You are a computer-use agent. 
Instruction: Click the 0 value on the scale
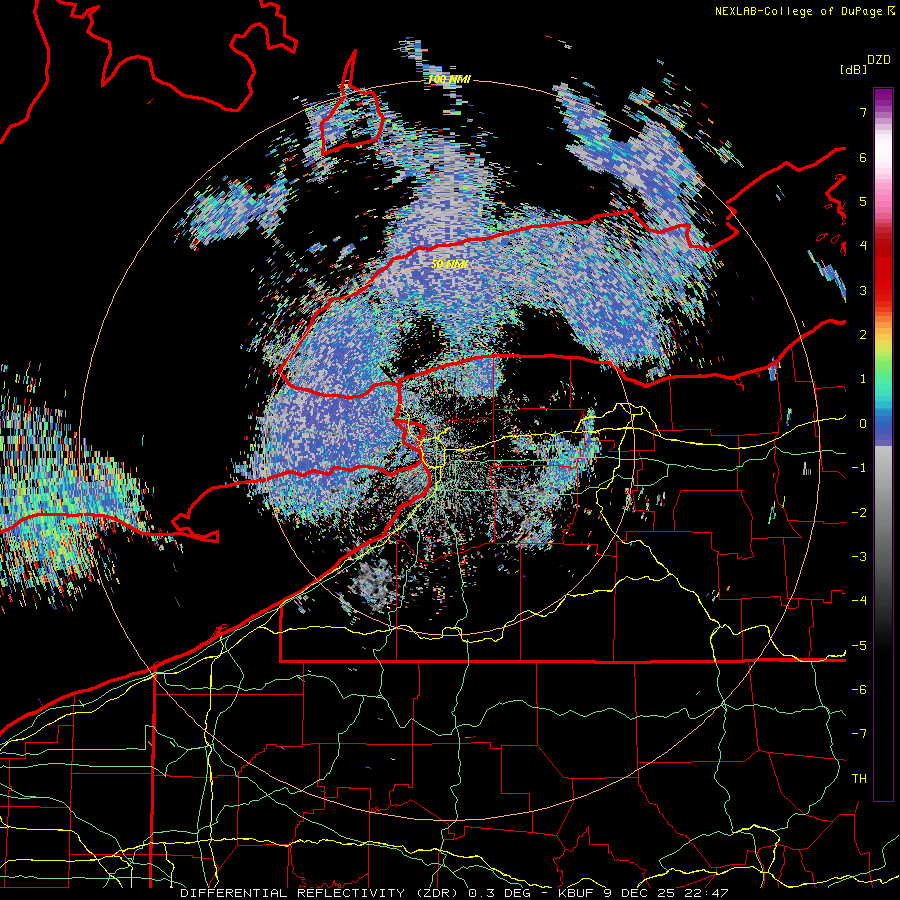tap(863, 424)
